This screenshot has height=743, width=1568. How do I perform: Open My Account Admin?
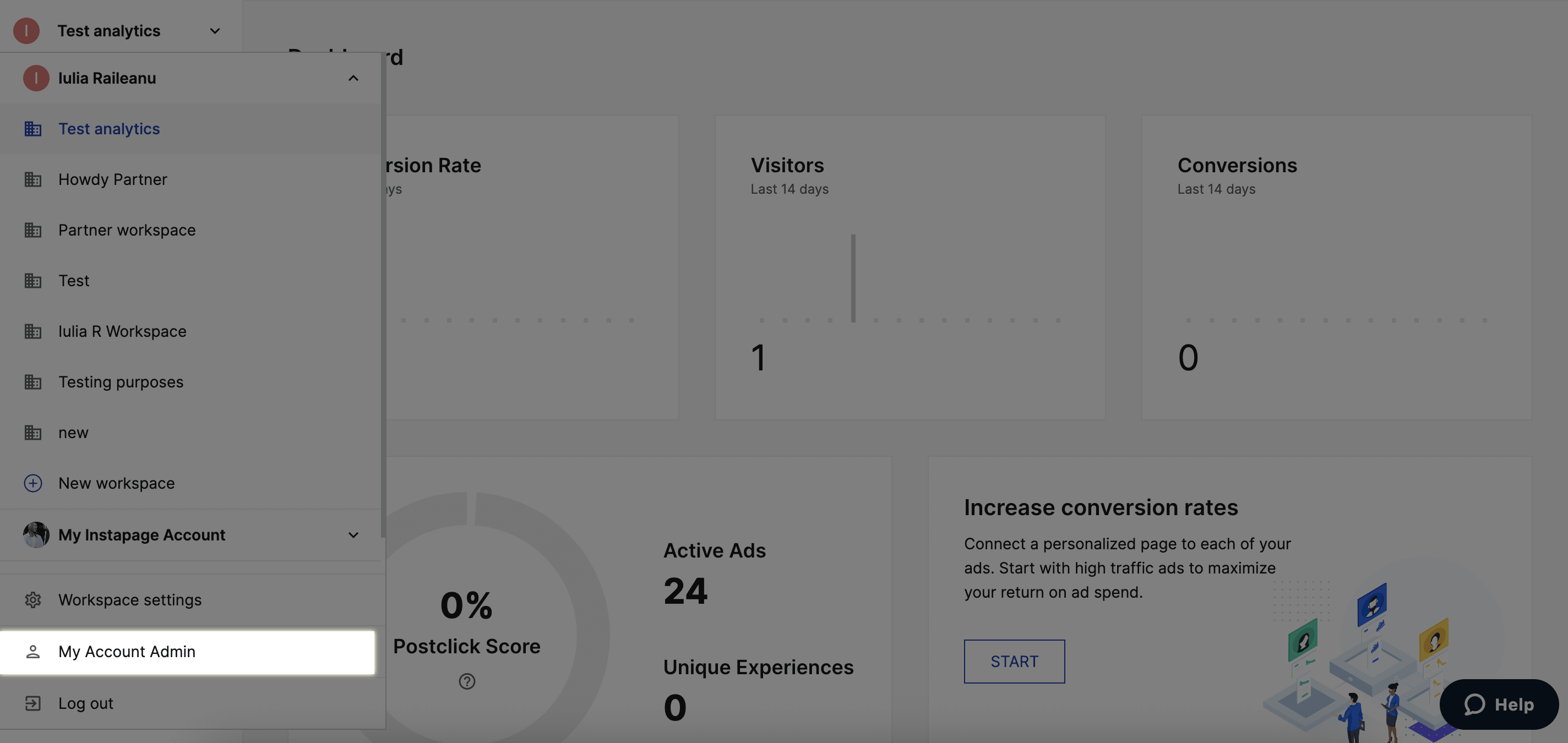point(188,651)
